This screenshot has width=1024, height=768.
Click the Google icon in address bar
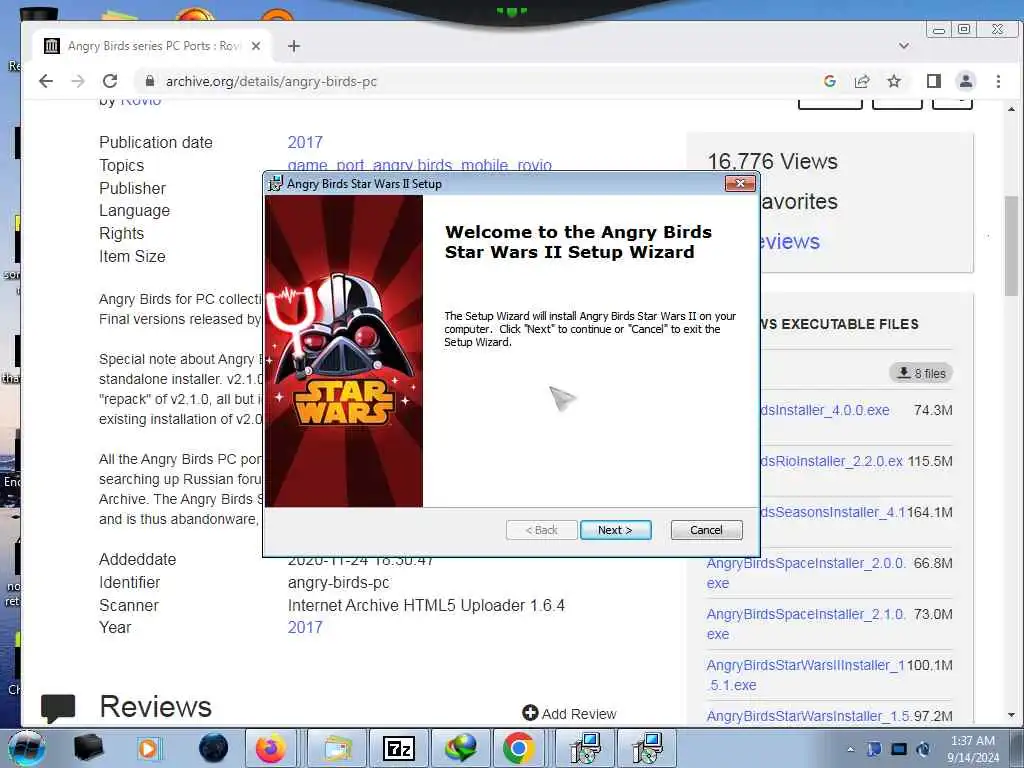pos(830,81)
